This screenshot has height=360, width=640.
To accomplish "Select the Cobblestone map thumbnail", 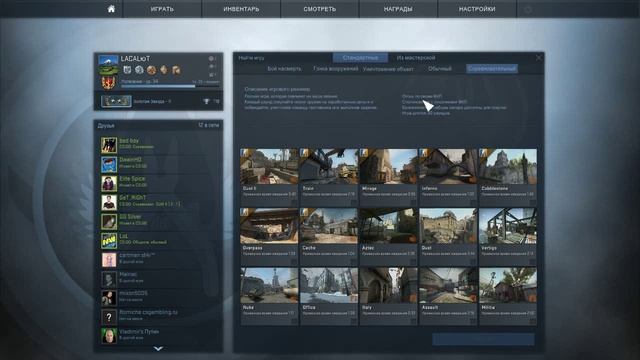I will pos(508,167).
